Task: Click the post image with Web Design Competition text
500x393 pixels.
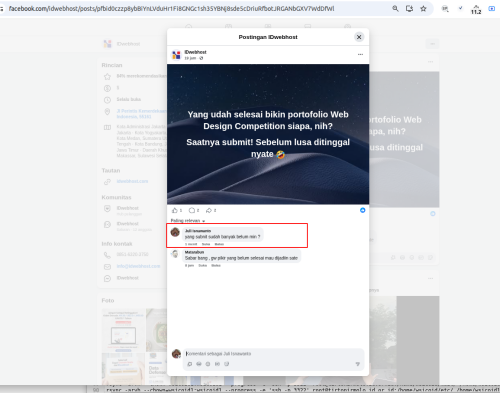Action: point(268,134)
